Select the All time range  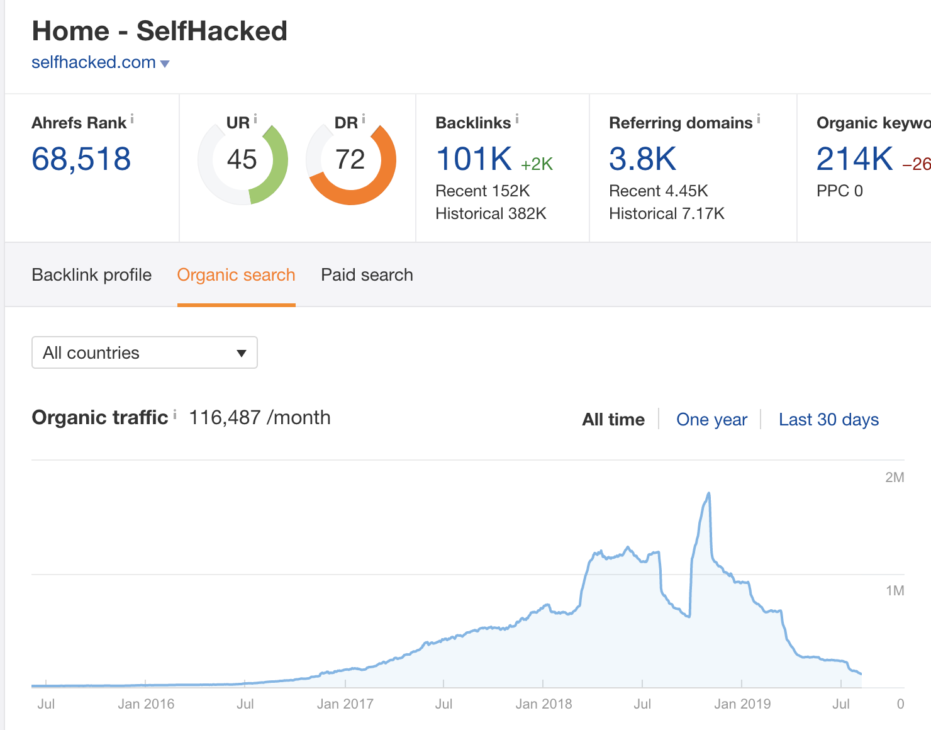tap(613, 419)
